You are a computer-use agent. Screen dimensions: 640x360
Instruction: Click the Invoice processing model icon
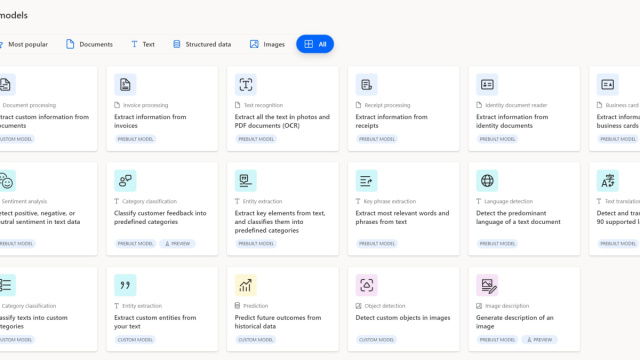click(x=125, y=84)
